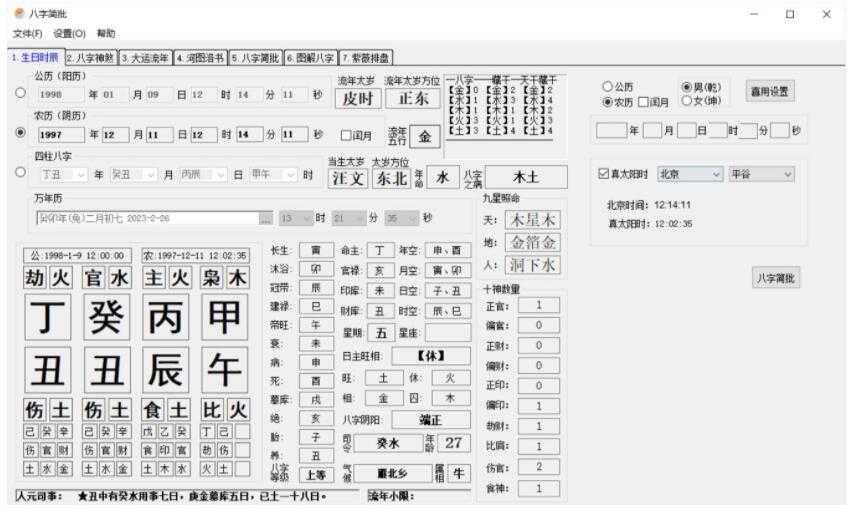Open the 北京 city dropdown

[x=689, y=175]
